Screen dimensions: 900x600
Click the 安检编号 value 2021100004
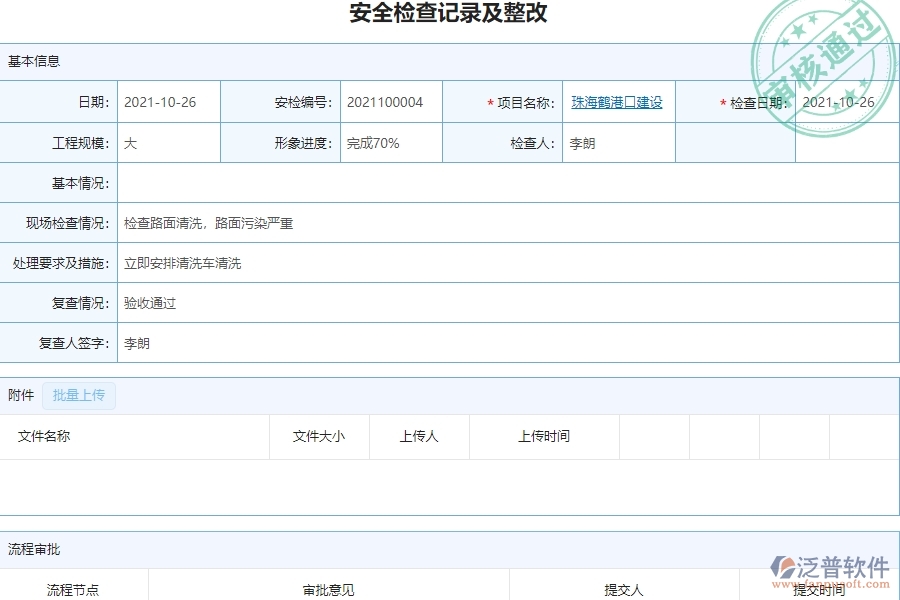(386, 101)
